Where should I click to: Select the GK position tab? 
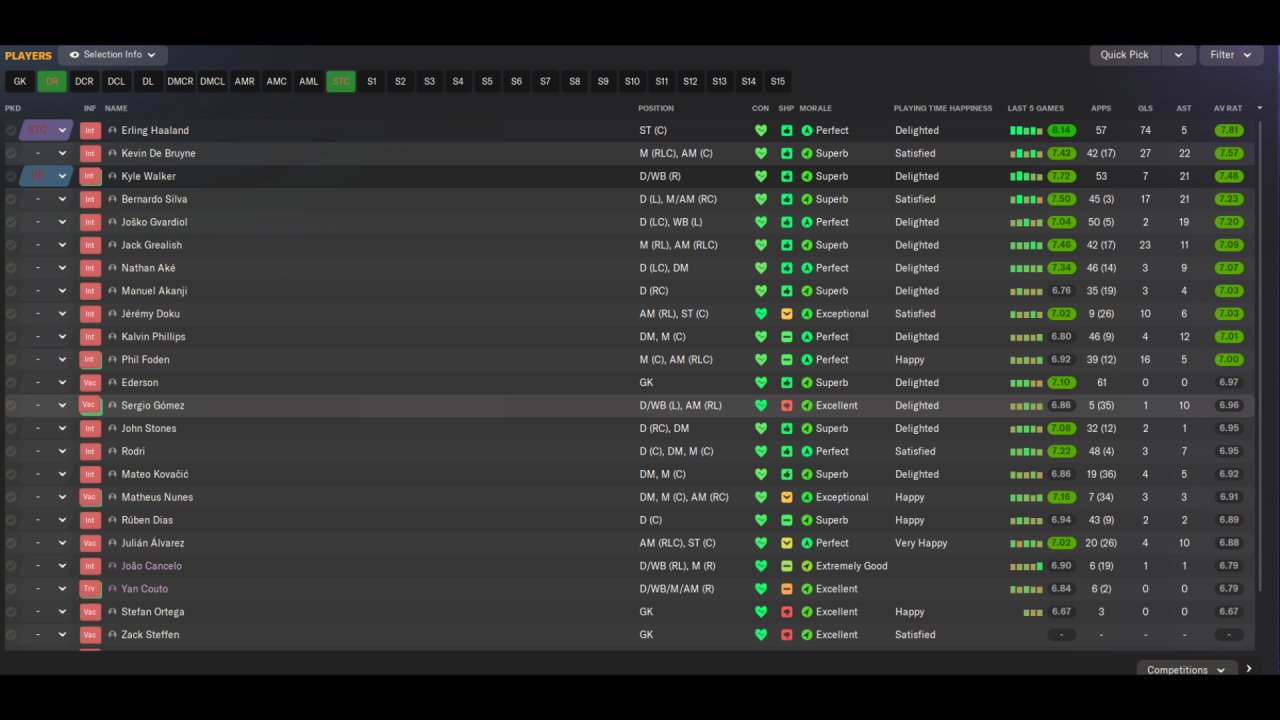[20, 82]
